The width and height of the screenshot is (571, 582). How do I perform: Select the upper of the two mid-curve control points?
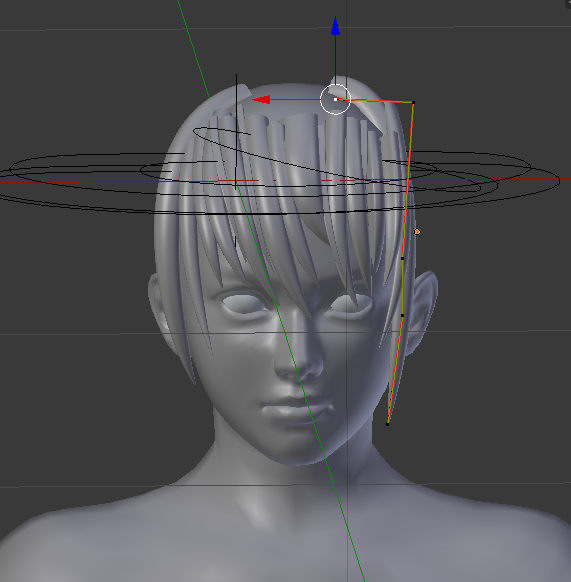coord(402,258)
